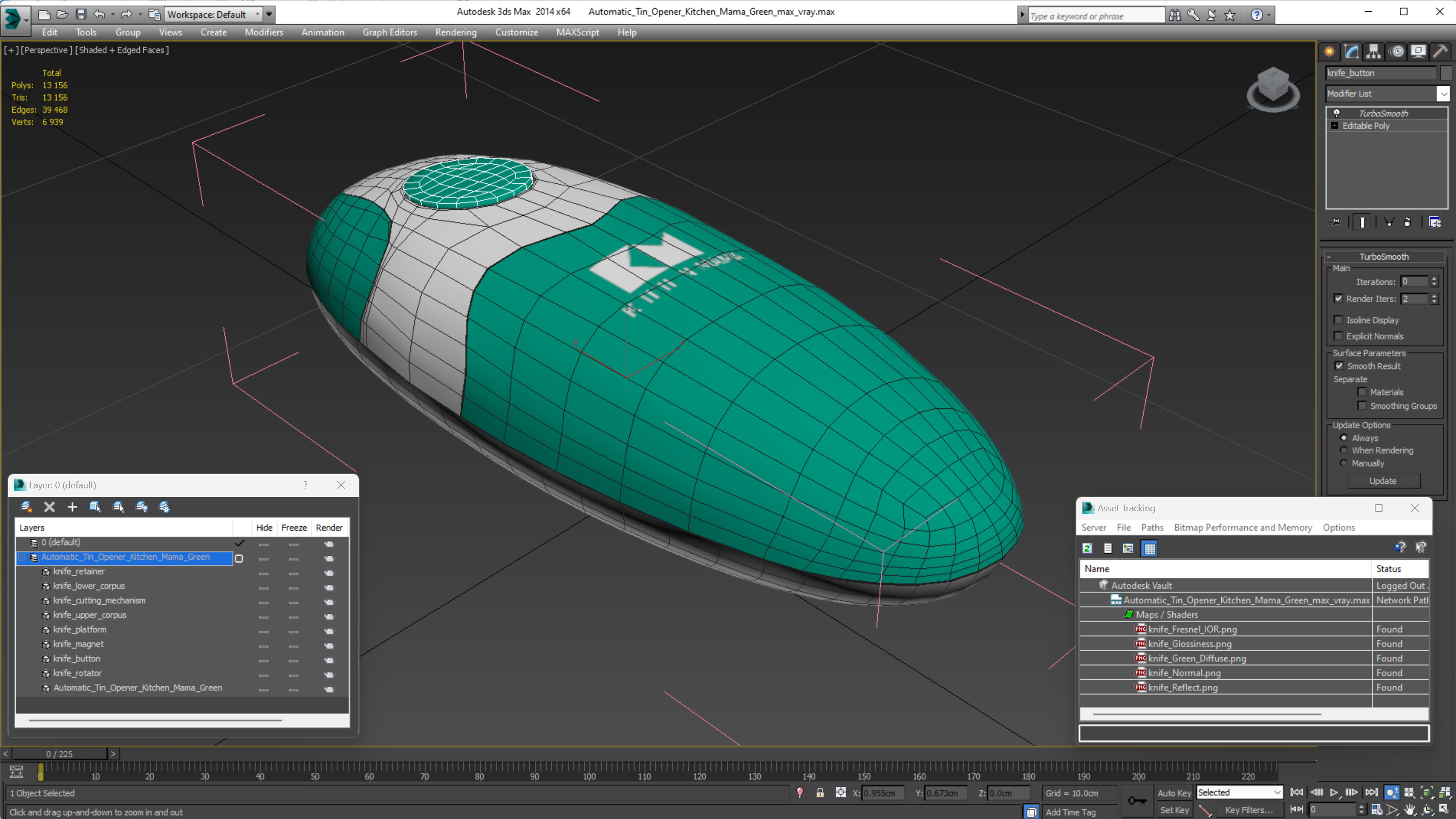Click Add Selected Objects plus icon in Layer dialog
Viewport: 1456px width, 819px height.
72,507
